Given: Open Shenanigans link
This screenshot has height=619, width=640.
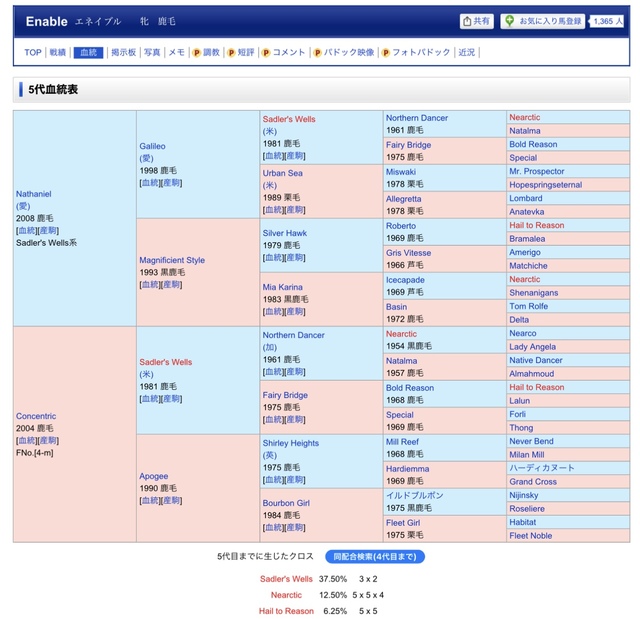Looking at the screenshot, I should [533, 293].
